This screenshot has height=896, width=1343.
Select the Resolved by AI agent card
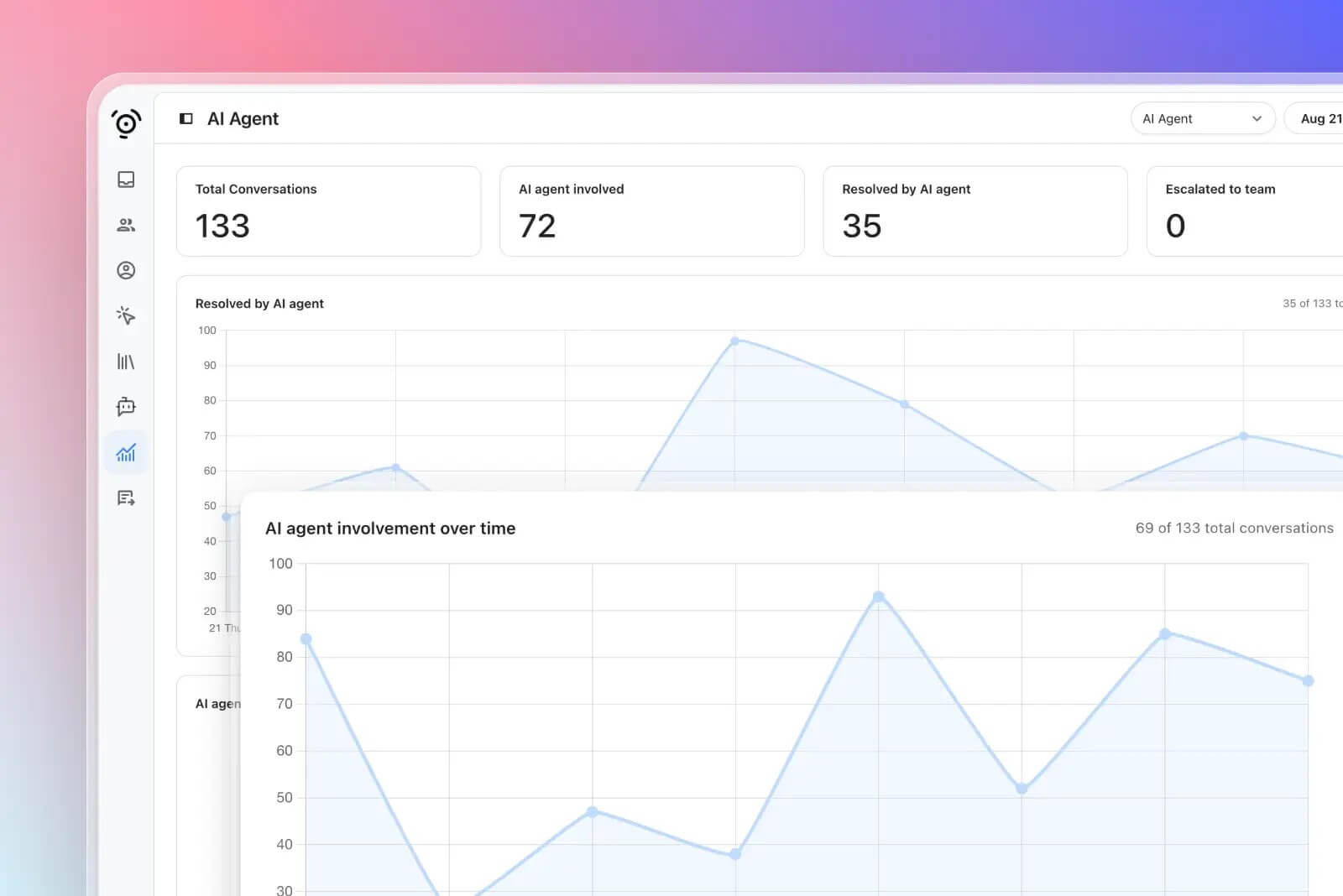pos(975,211)
